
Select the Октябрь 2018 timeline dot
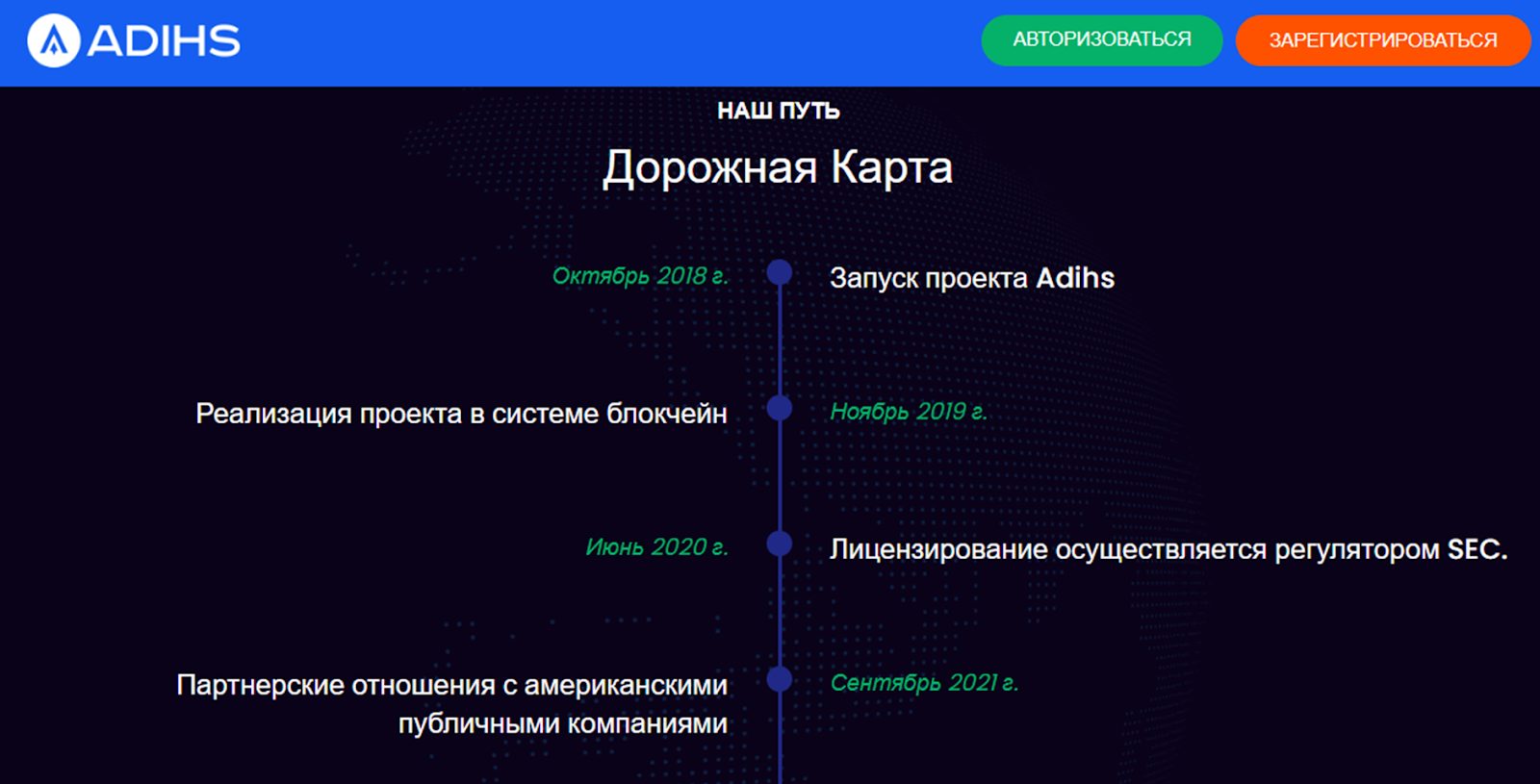pyautogui.click(x=780, y=273)
